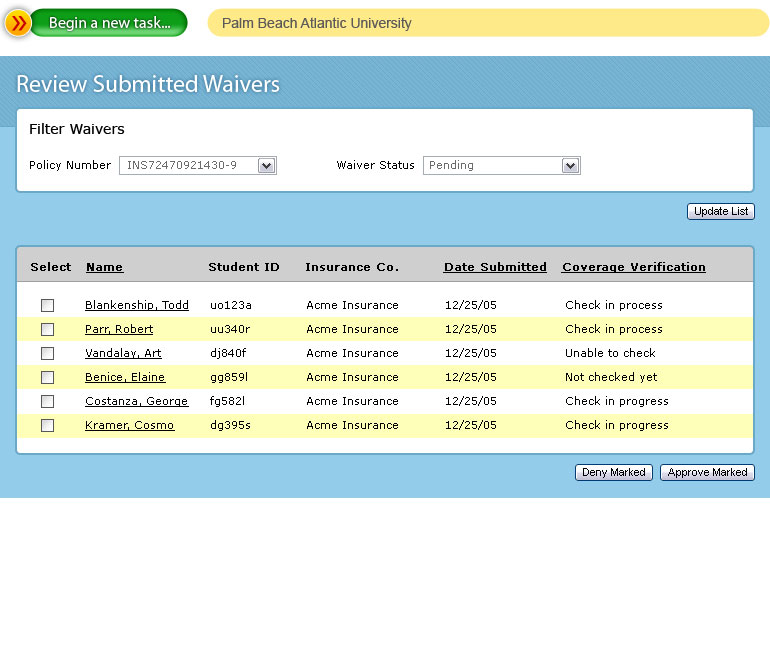Click the Student ID column header
The height and width of the screenshot is (651, 770).
pos(244,267)
